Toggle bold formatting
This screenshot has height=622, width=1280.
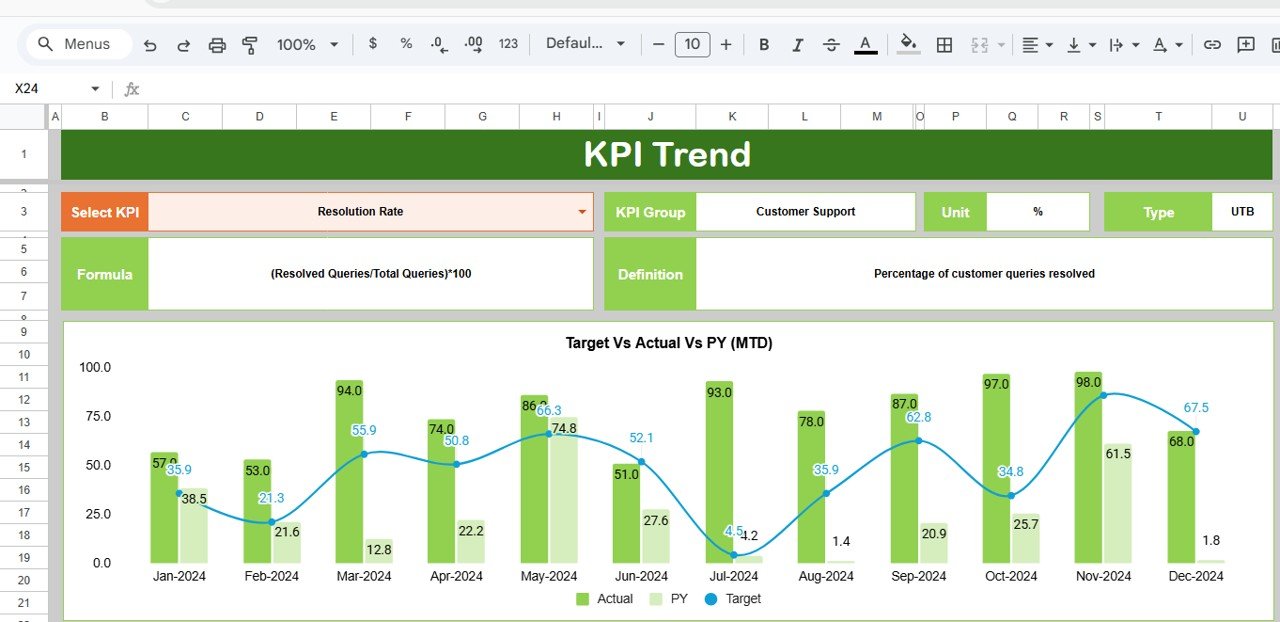tap(764, 44)
